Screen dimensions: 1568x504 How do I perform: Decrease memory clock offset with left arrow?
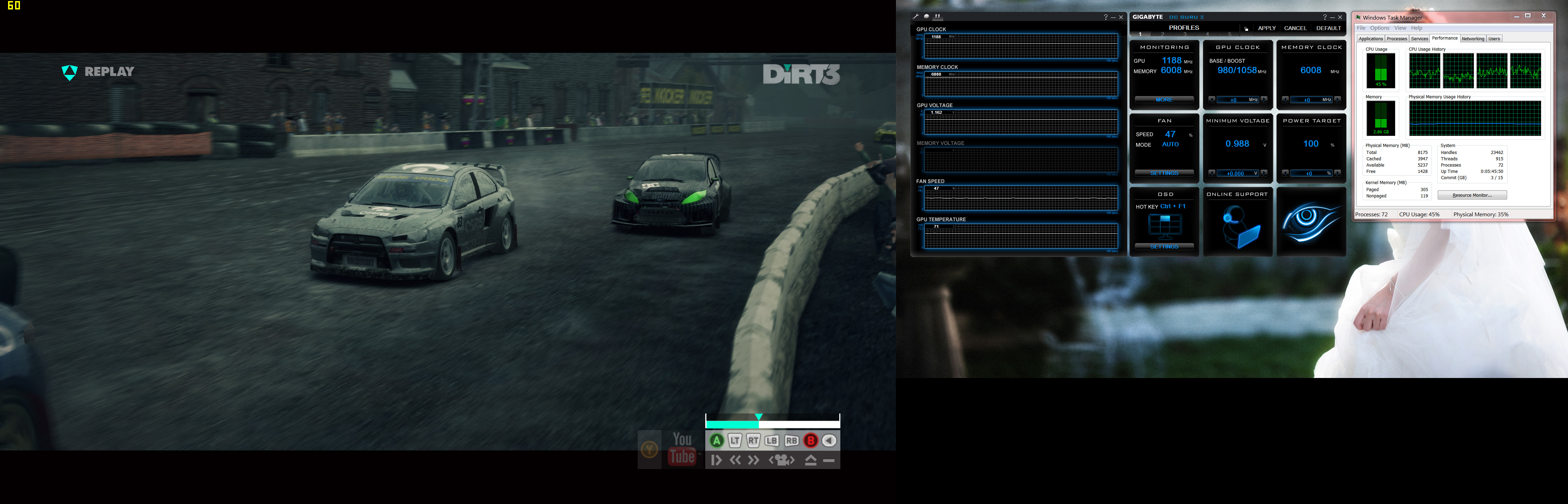(1285, 99)
